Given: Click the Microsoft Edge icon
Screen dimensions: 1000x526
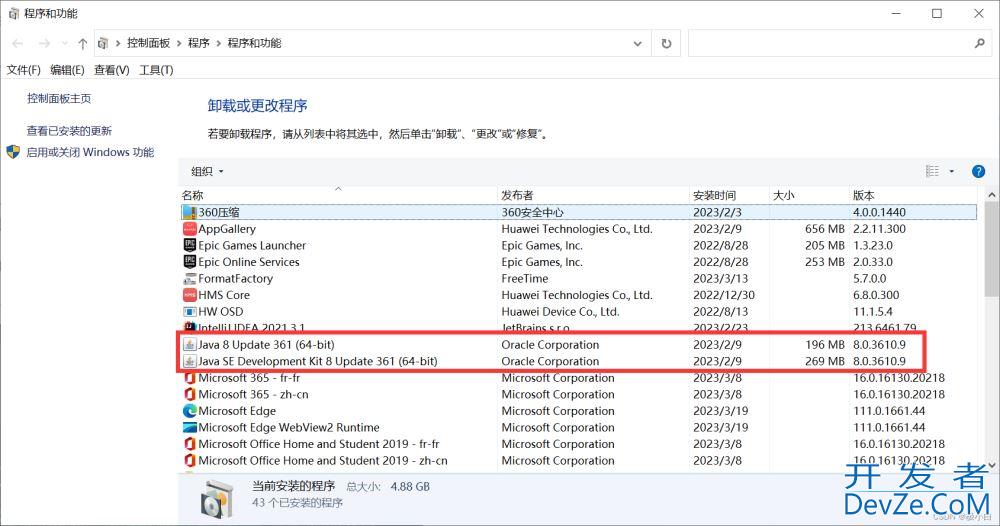Looking at the screenshot, I should pyautogui.click(x=189, y=411).
